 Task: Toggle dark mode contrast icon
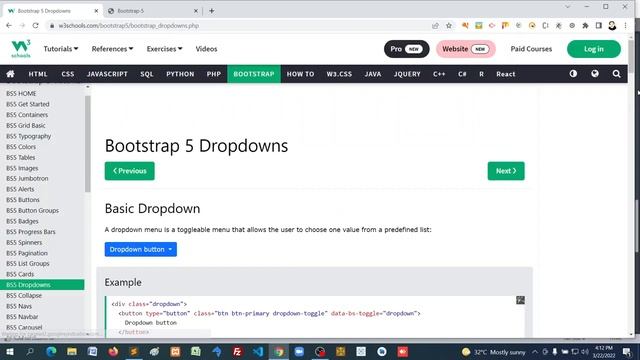[573, 73]
